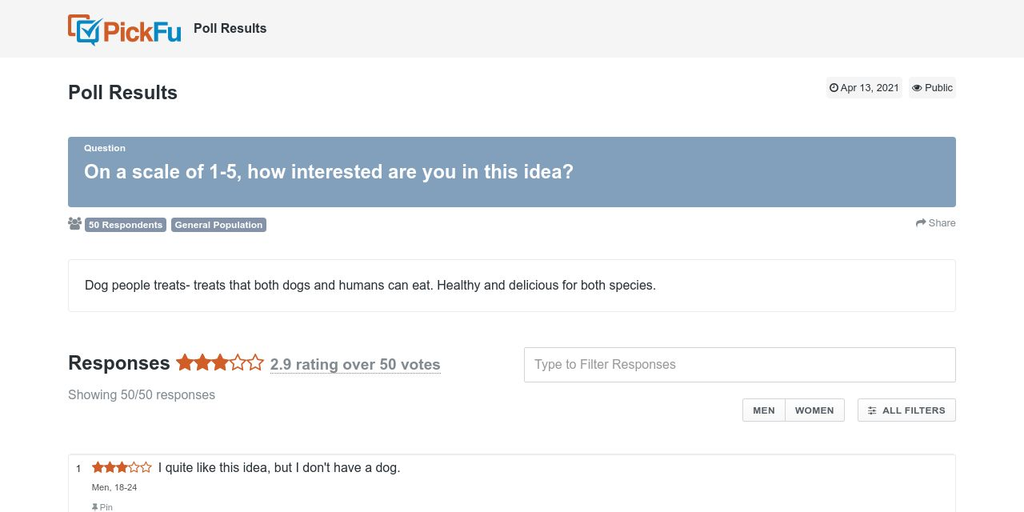1024x512 pixels.
Task: Click the PickFu logo icon
Action: pyautogui.click(x=84, y=30)
